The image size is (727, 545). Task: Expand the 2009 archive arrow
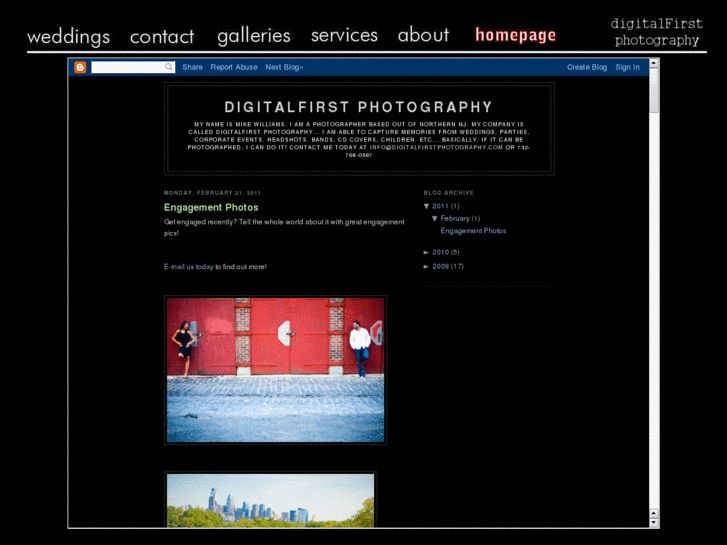(426, 266)
